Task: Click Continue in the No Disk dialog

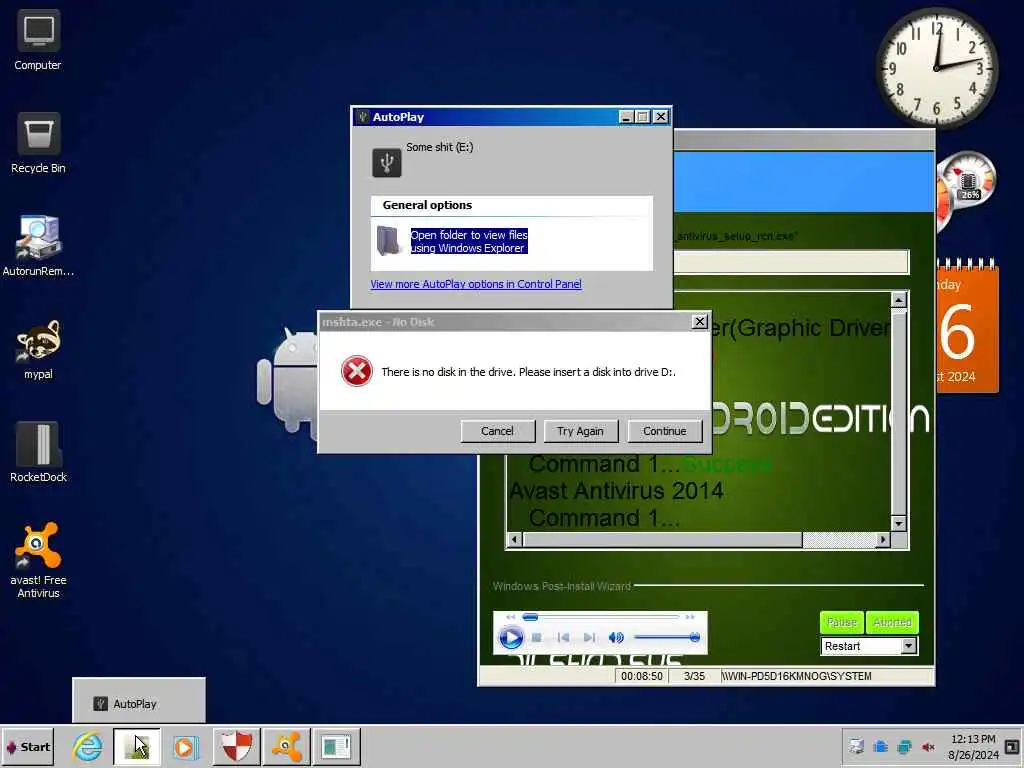Action: (x=665, y=431)
